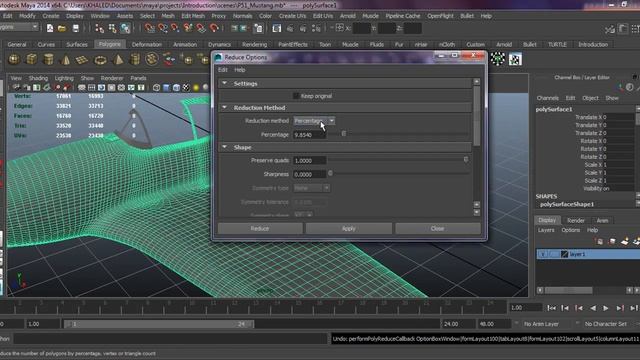Switch to the Surfaces shelf tab
The height and width of the screenshot is (360, 640).
click(77, 44)
